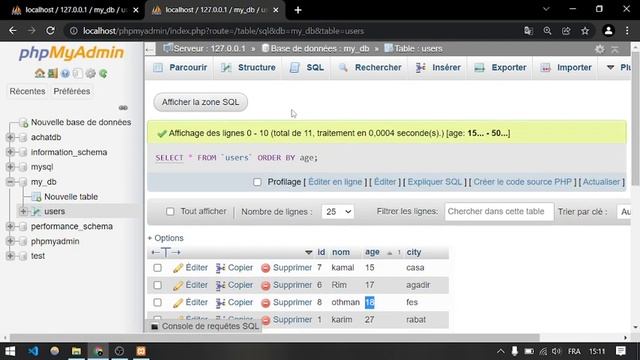Expand the users table node
The image size is (640, 360).
[x=23, y=211]
